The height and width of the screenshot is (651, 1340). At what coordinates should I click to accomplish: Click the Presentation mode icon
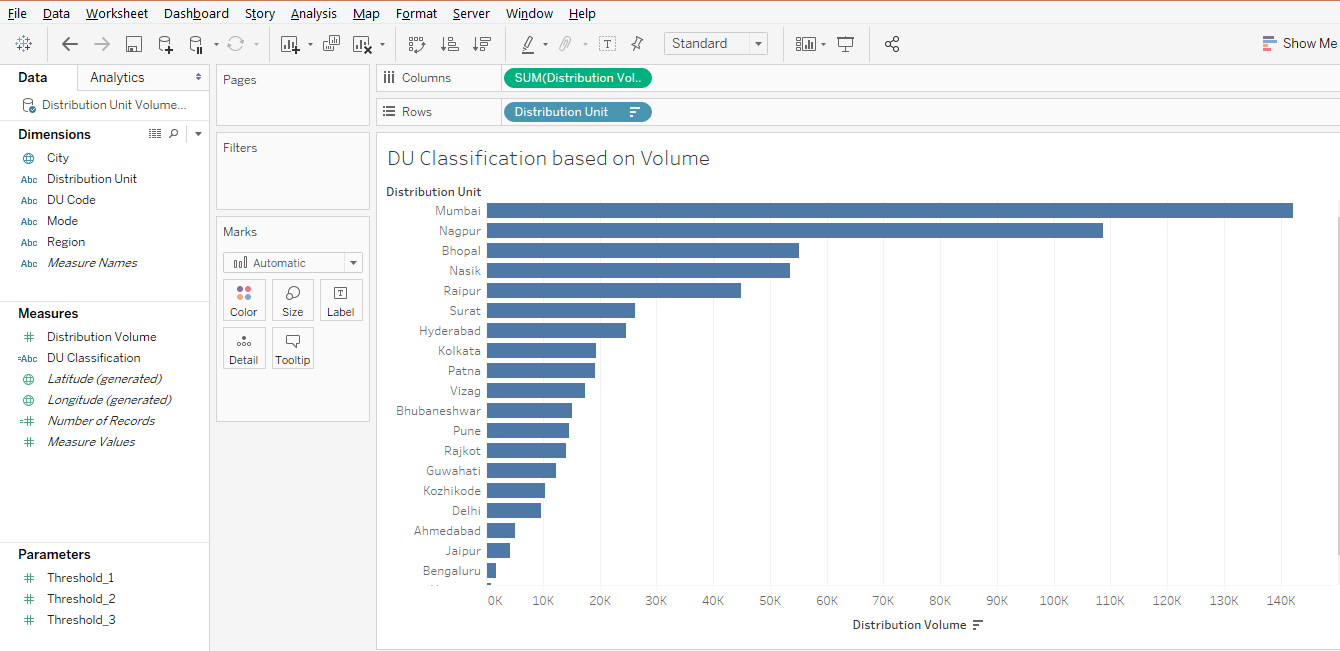click(846, 44)
